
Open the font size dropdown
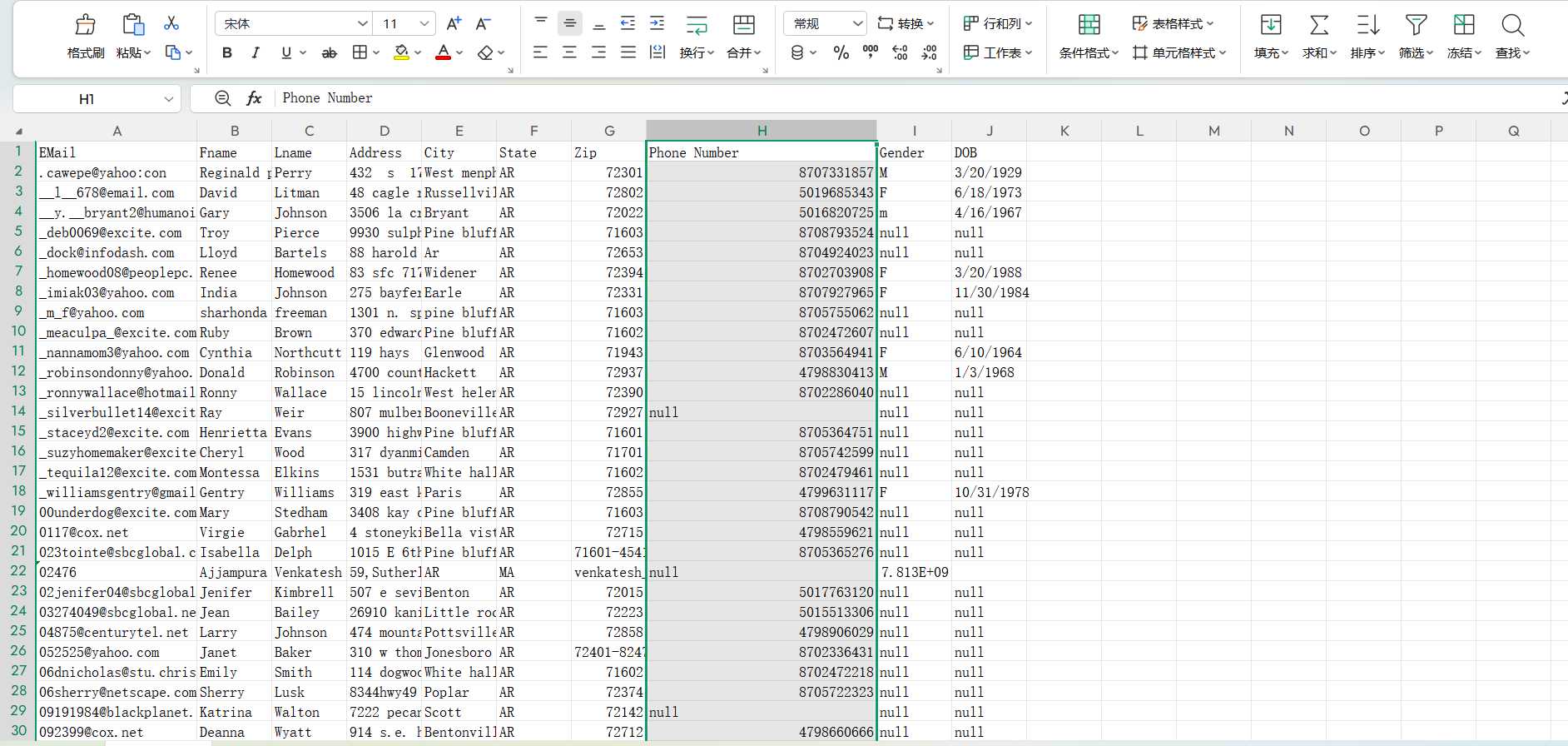pos(404,23)
